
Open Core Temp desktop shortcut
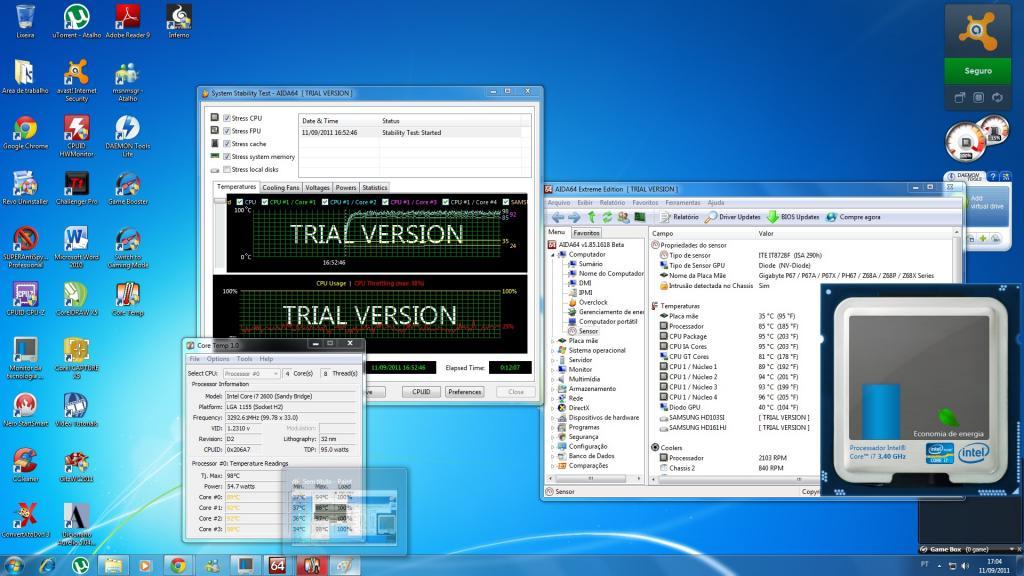coord(127,300)
